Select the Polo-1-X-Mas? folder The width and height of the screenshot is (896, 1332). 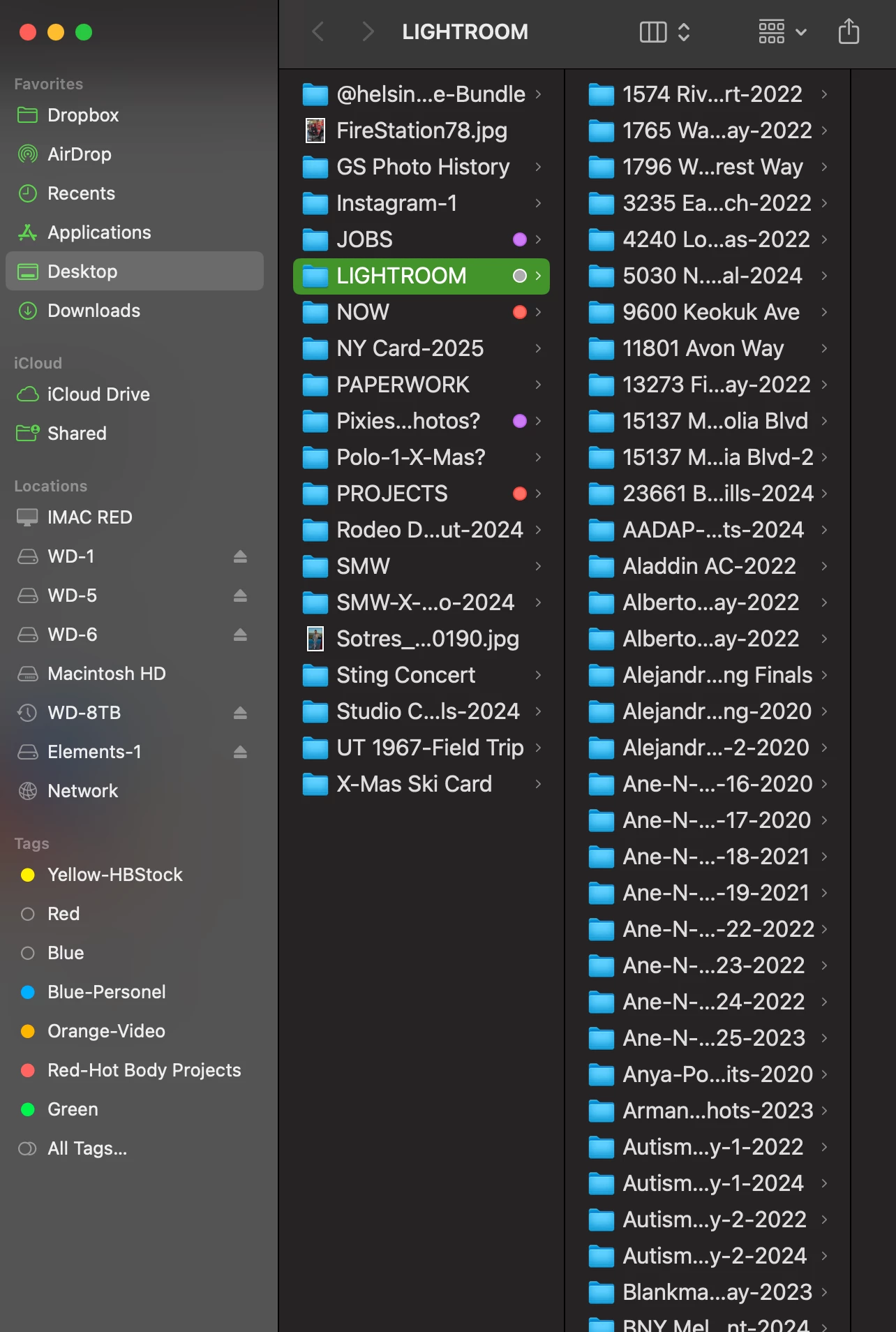(421, 457)
